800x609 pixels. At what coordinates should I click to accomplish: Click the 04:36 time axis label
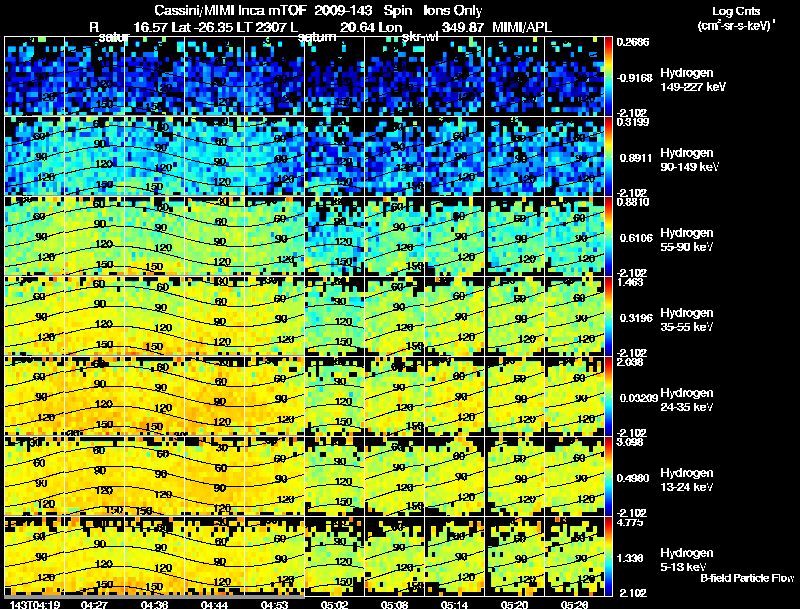[154, 604]
